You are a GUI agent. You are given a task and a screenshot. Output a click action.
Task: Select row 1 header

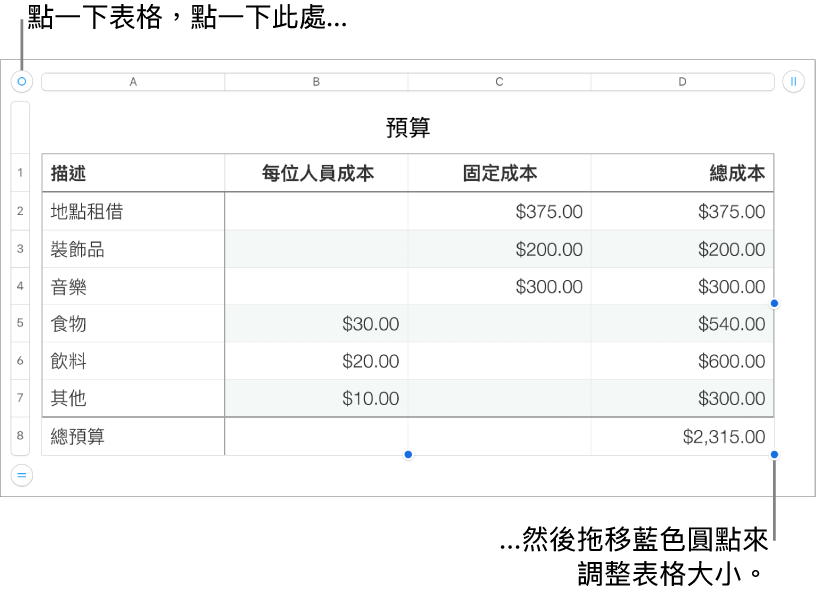[x=20, y=172]
